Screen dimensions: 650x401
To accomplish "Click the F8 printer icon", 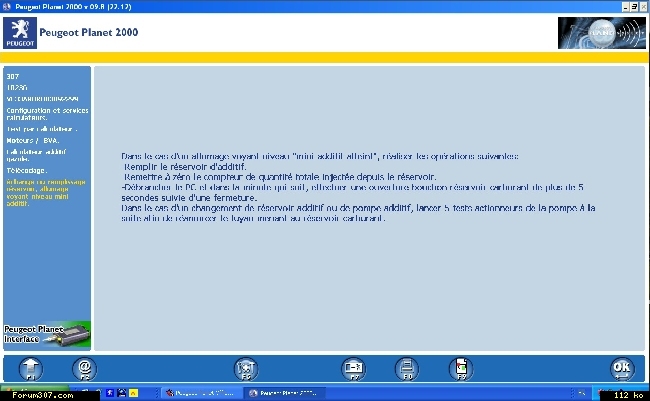I will (x=407, y=368).
